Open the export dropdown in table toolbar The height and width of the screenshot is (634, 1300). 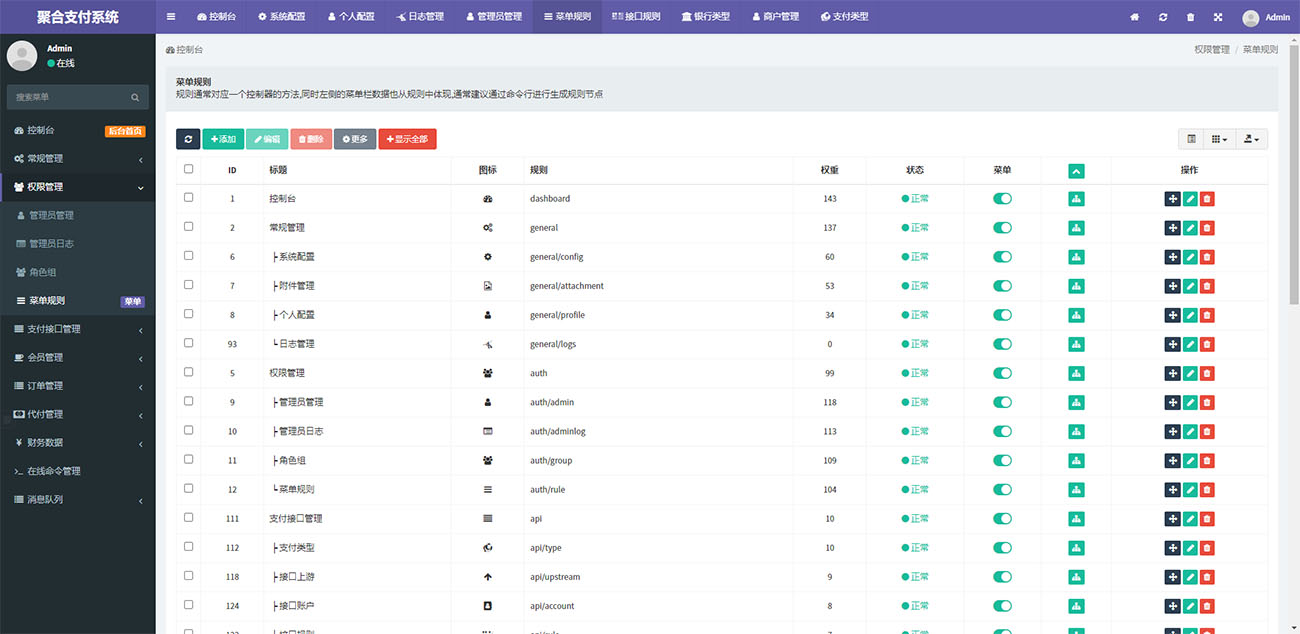click(1251, 139)
